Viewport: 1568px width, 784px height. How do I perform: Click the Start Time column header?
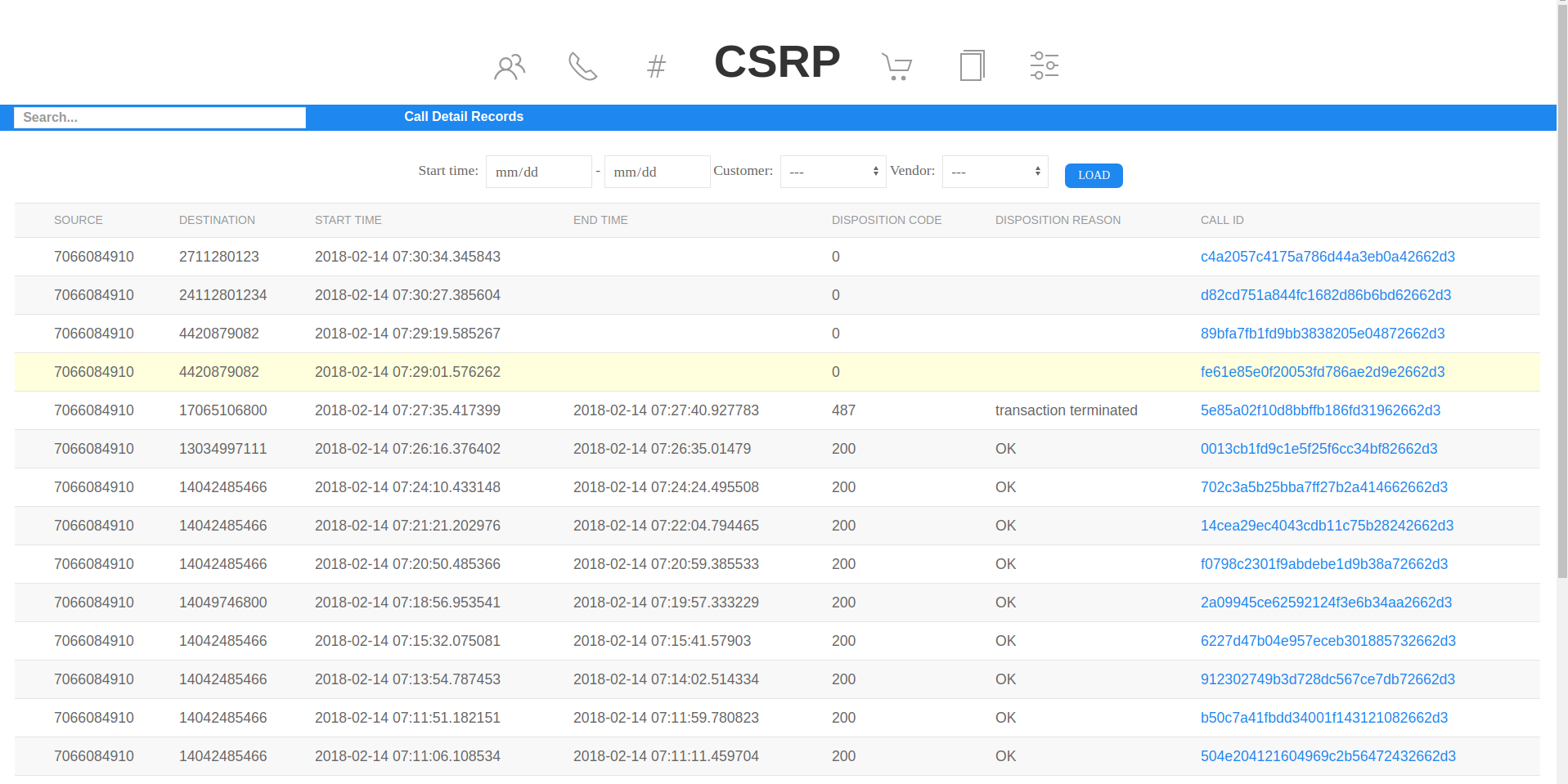[x=348, y=220]
